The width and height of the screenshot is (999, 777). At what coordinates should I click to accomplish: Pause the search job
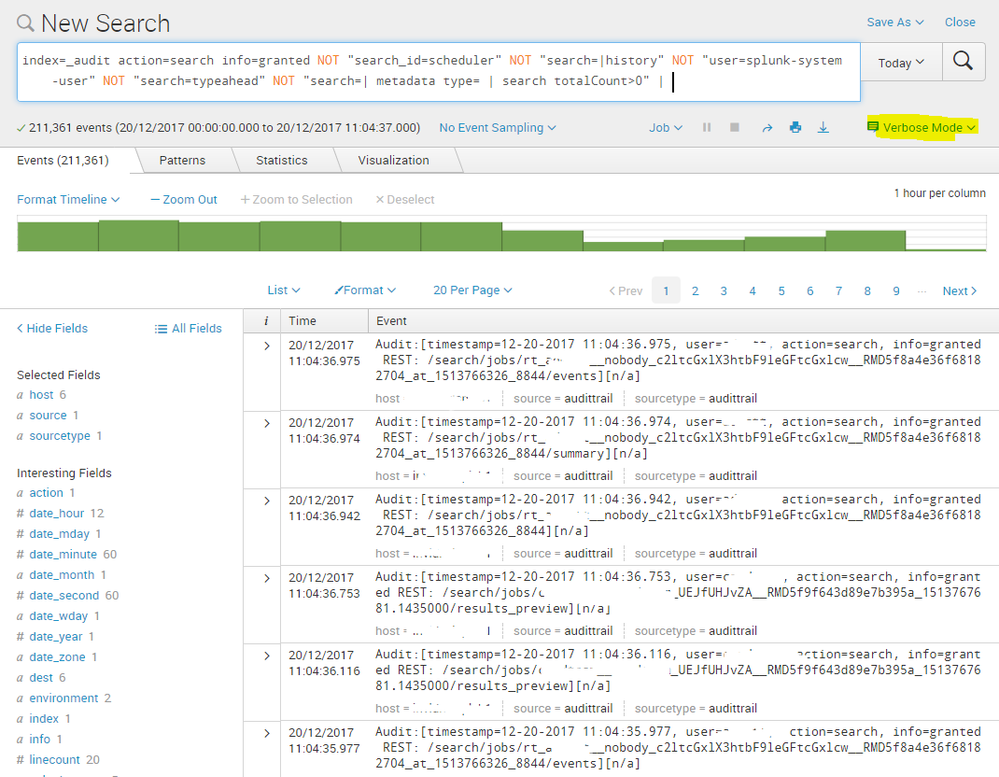point(707,127)
